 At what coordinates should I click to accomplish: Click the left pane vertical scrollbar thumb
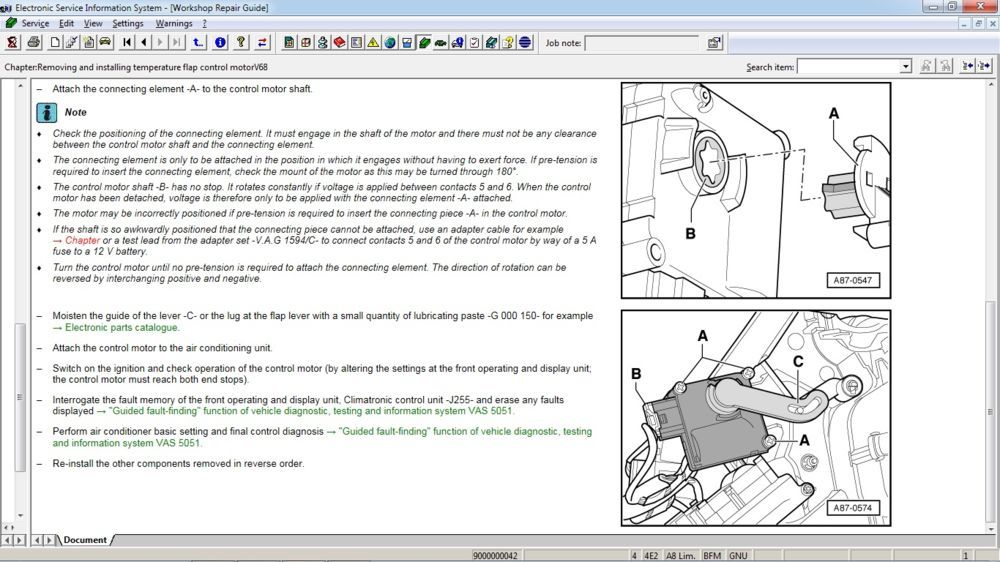pos(20,397)
